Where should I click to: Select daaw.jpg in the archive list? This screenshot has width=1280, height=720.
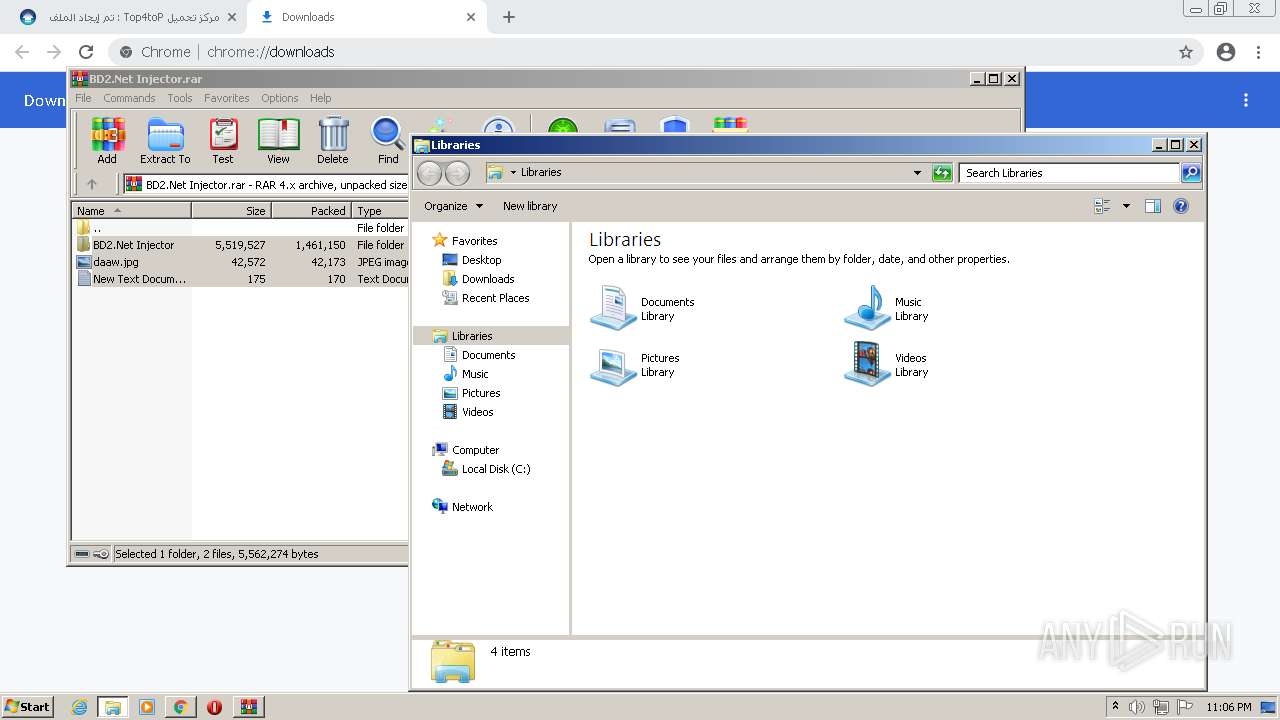coord(240,262)
